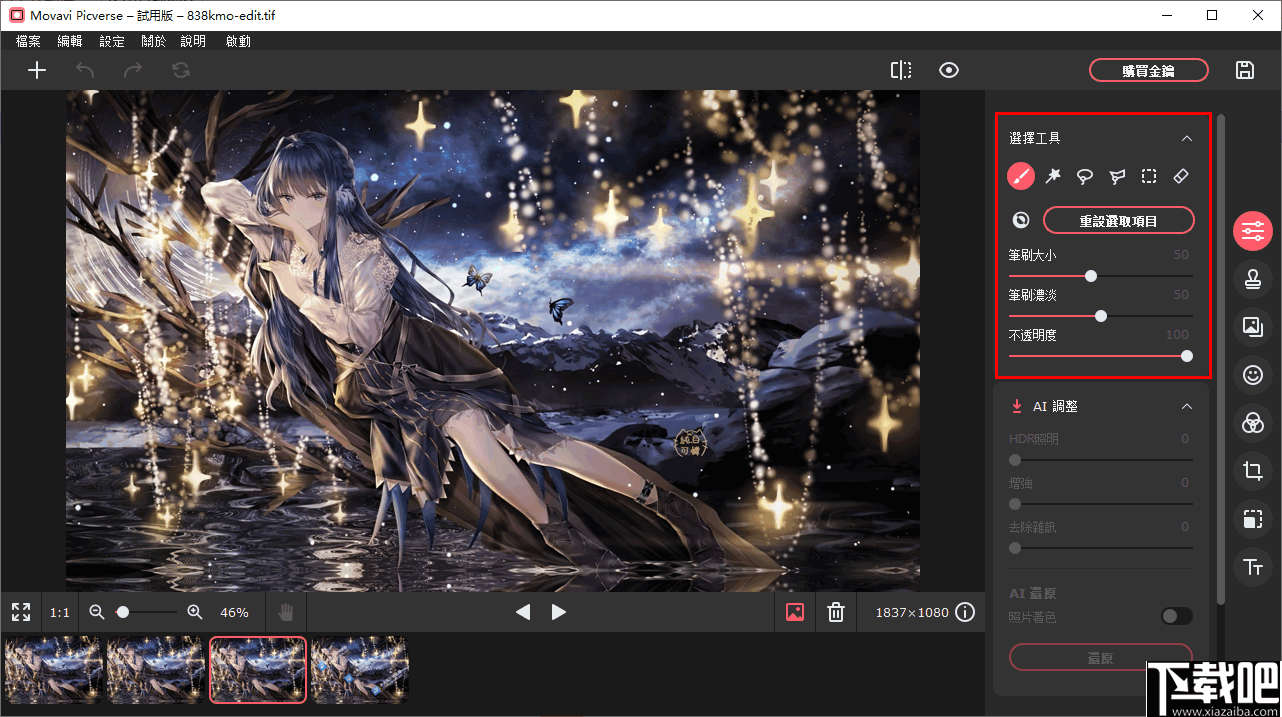The height and width of the screenshot is (717, 1282).
Task: Collapse the 選擇工具 section chevron
Action: tap(1187, 139)
